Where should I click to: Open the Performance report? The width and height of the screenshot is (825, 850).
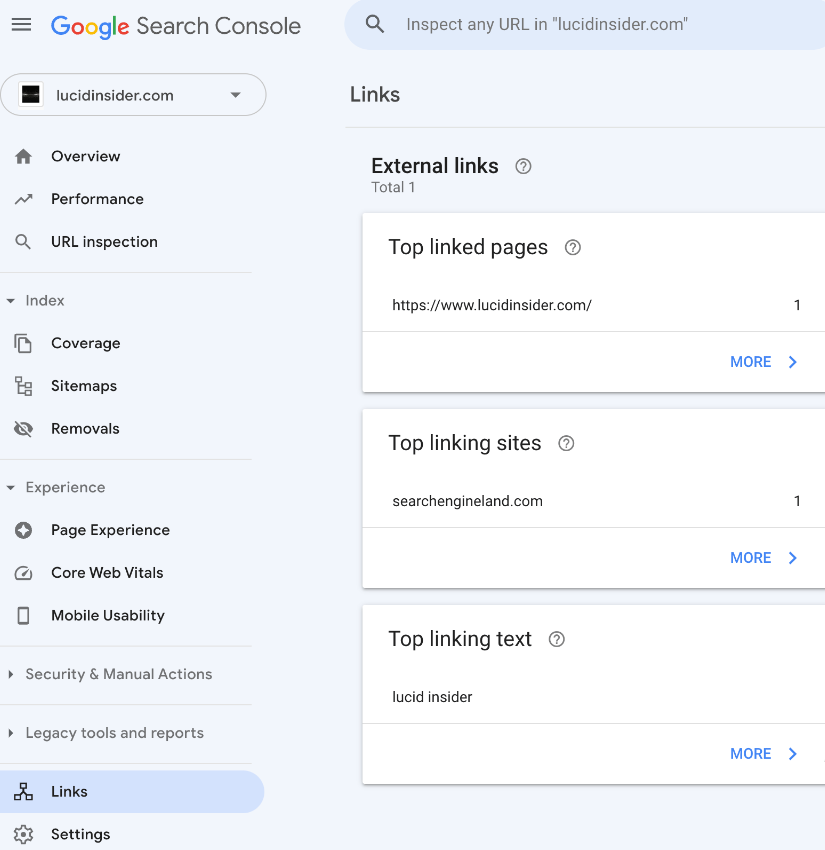click(x=97, y=199)
